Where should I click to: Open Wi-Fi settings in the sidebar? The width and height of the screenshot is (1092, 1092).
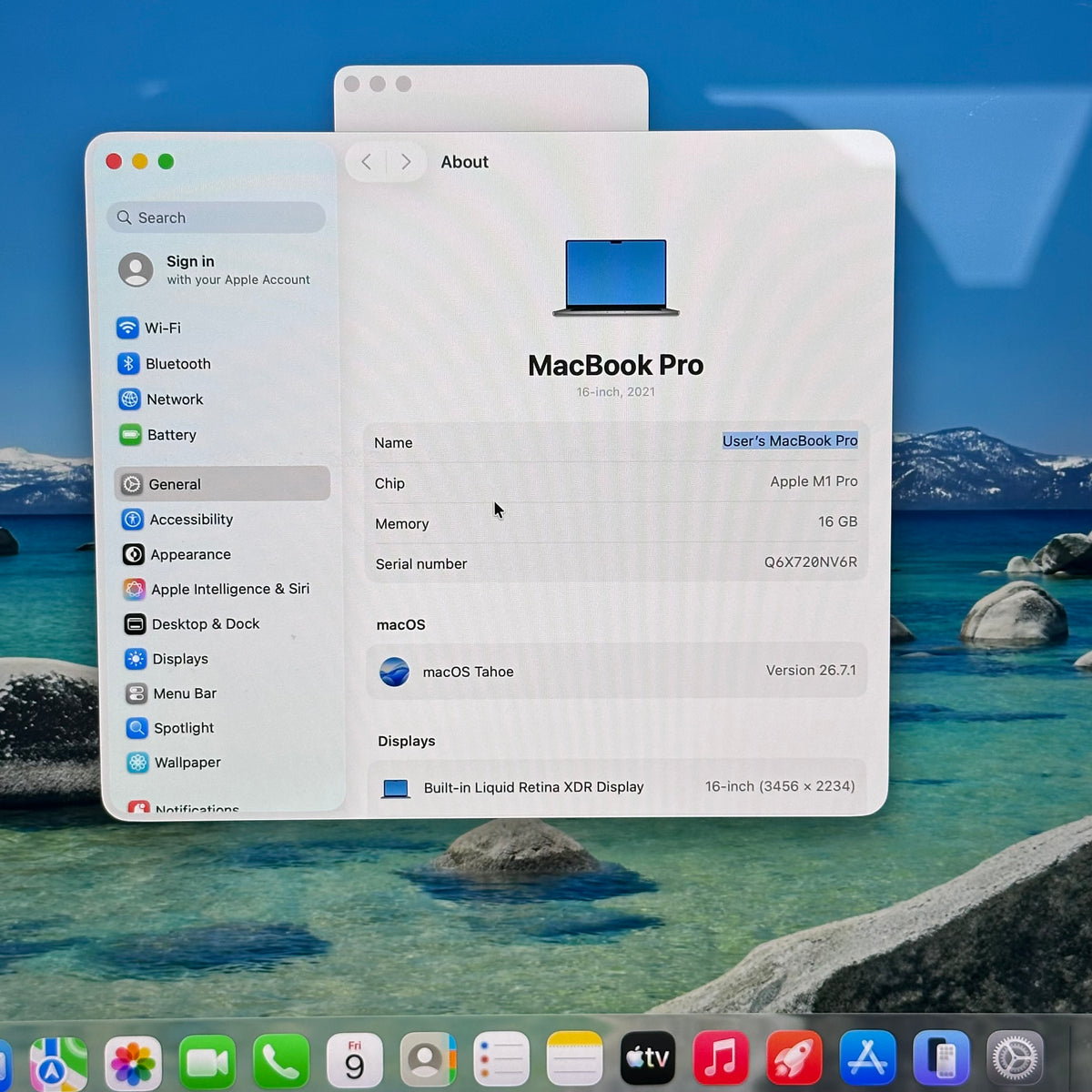pyautogui.click(x=149, y=328)
